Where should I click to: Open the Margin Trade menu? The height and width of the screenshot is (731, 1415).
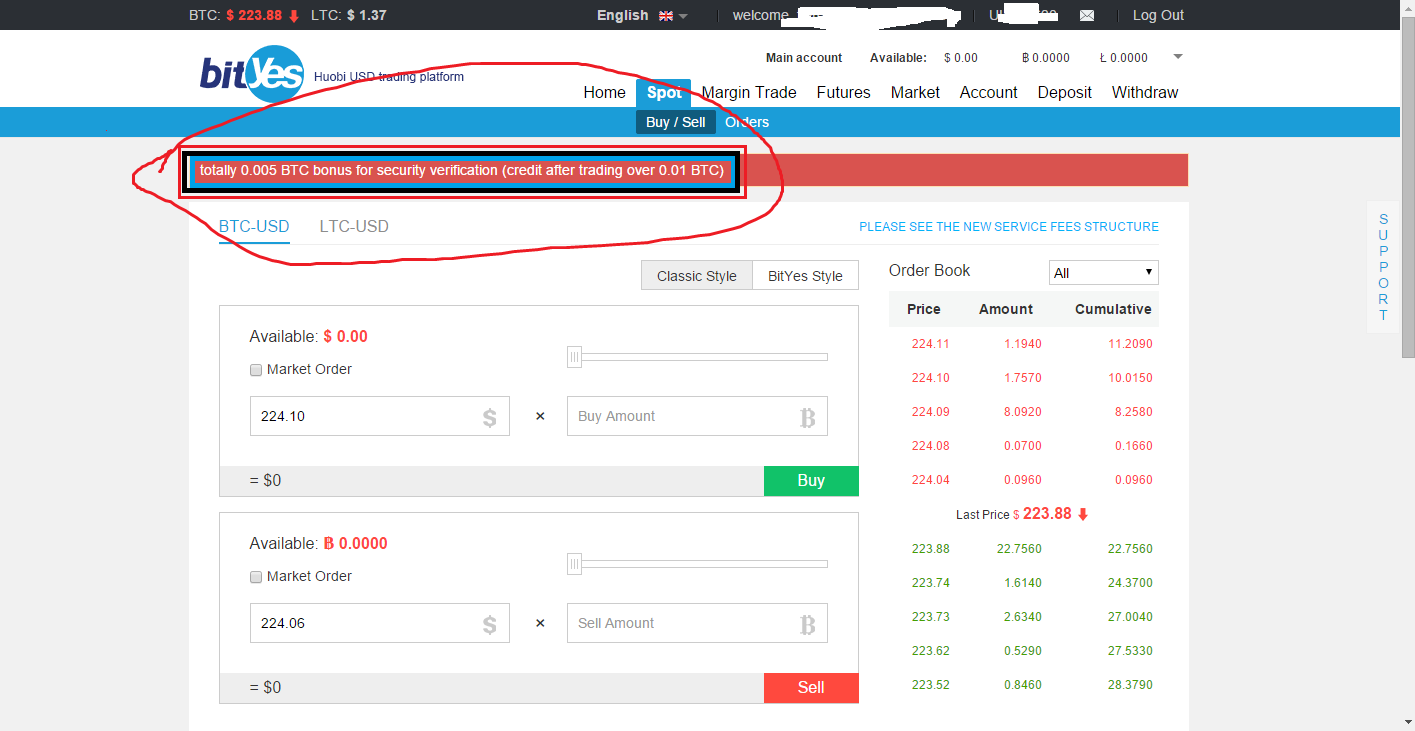[x=749, y=92]
